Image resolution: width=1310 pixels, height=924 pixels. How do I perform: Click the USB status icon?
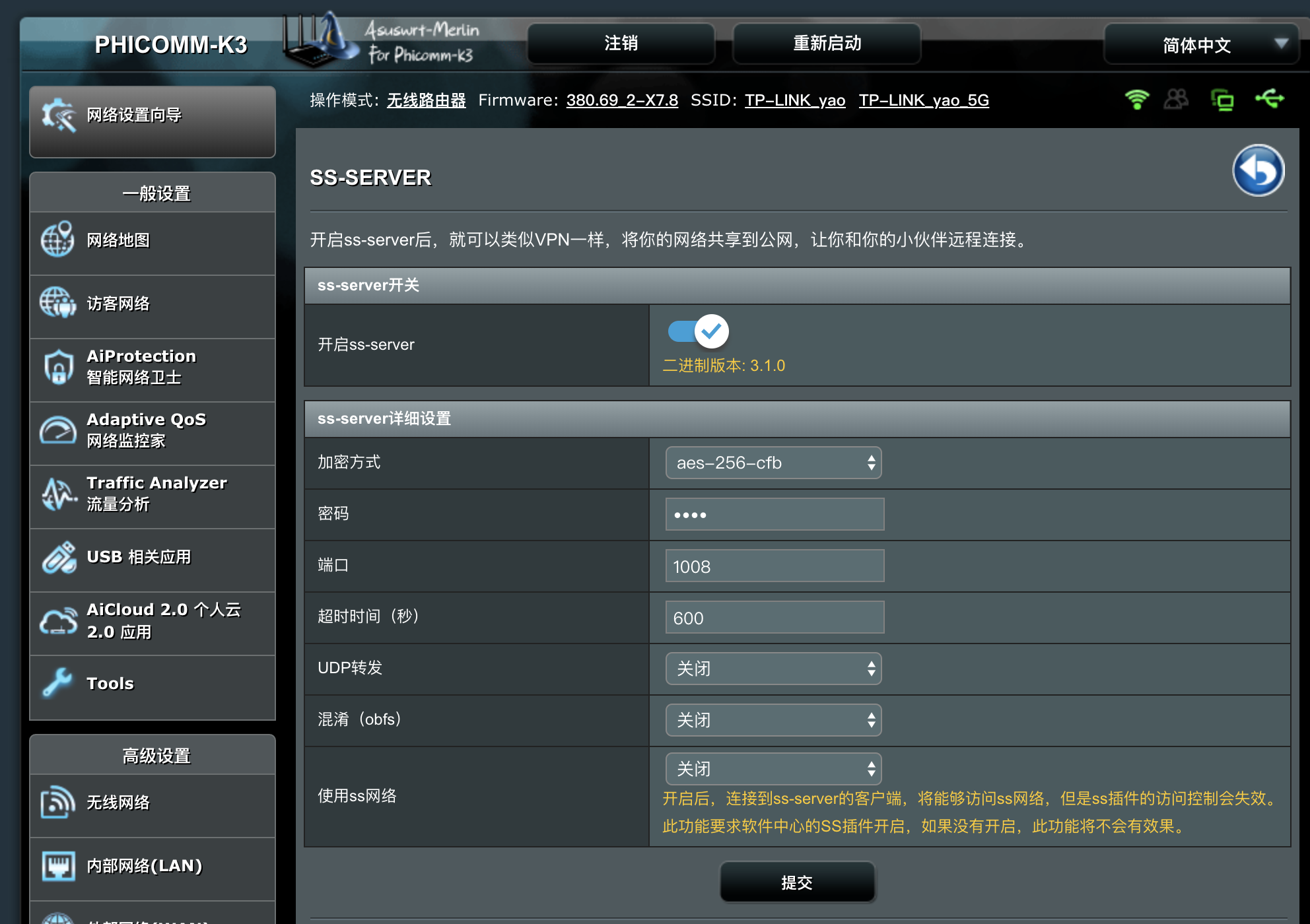[x=1269, y=99]
